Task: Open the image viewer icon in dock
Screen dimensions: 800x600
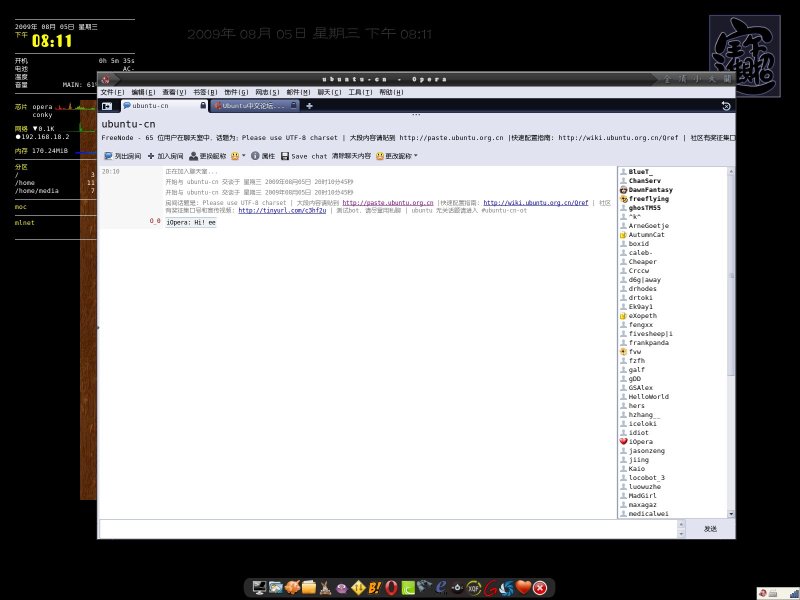Action: [x=276, y=588]
